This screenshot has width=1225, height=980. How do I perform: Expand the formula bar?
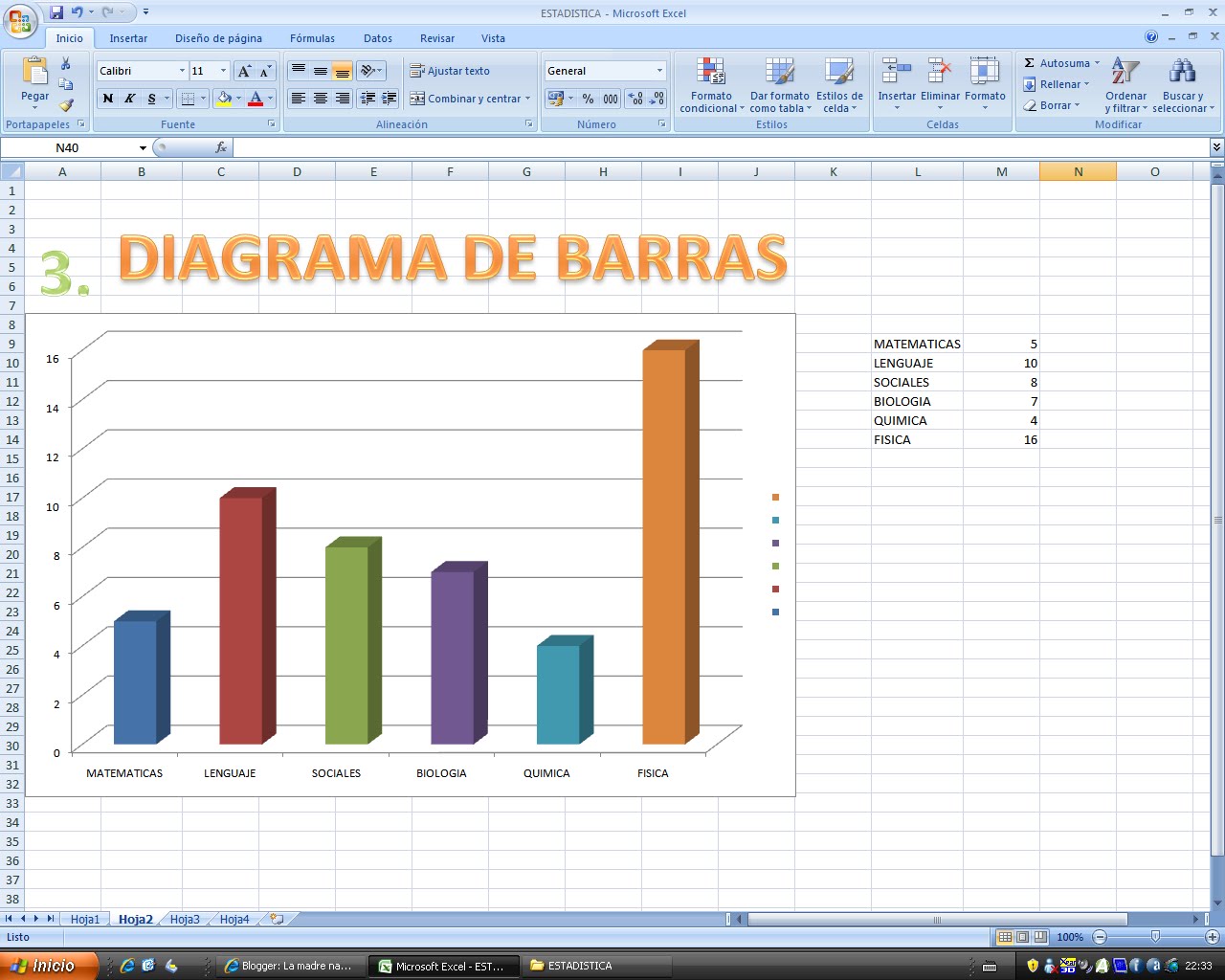click(1216, 147)
